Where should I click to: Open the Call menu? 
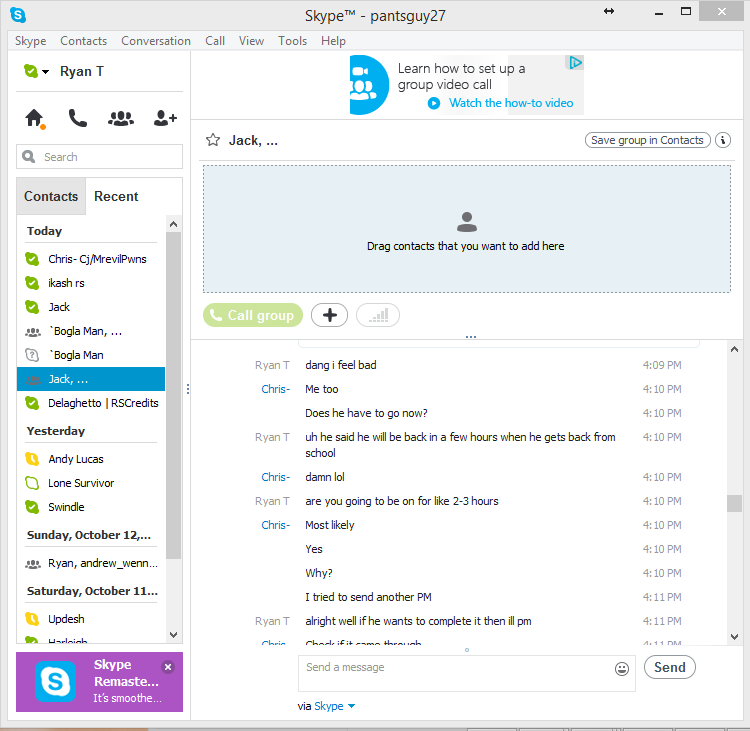coord(215,41)
